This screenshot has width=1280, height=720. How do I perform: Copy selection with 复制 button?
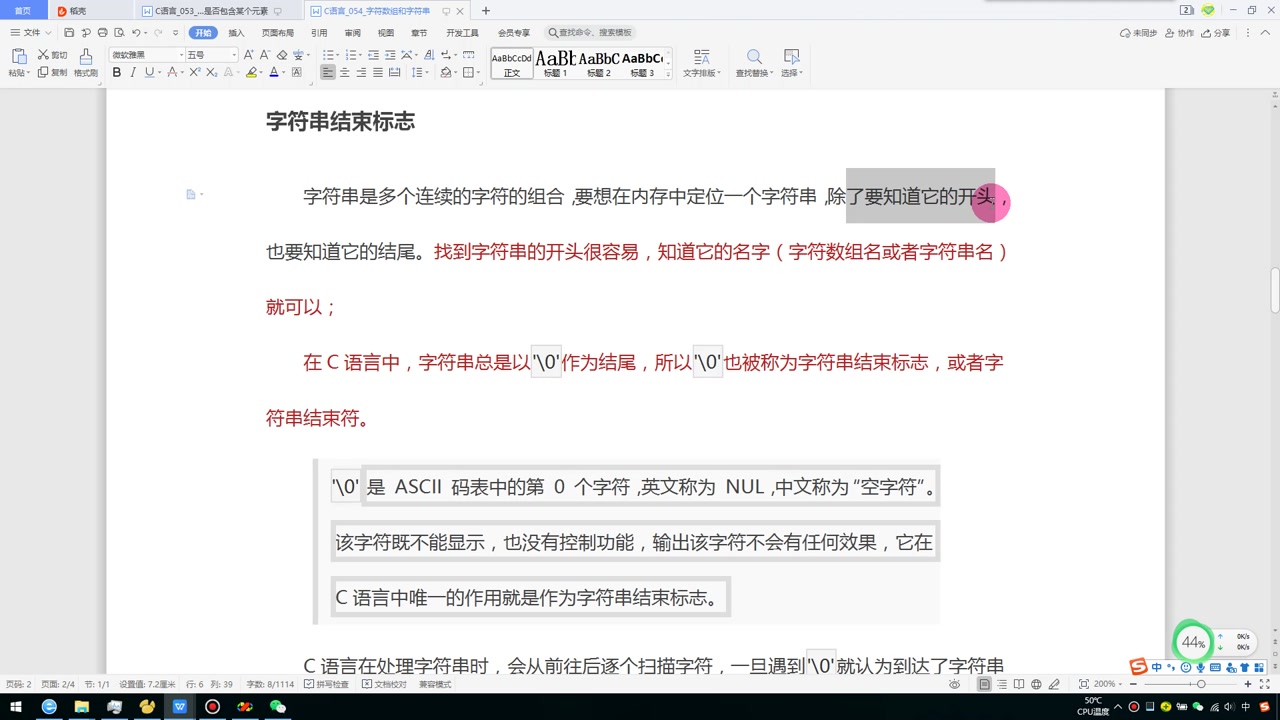[53, 72]
